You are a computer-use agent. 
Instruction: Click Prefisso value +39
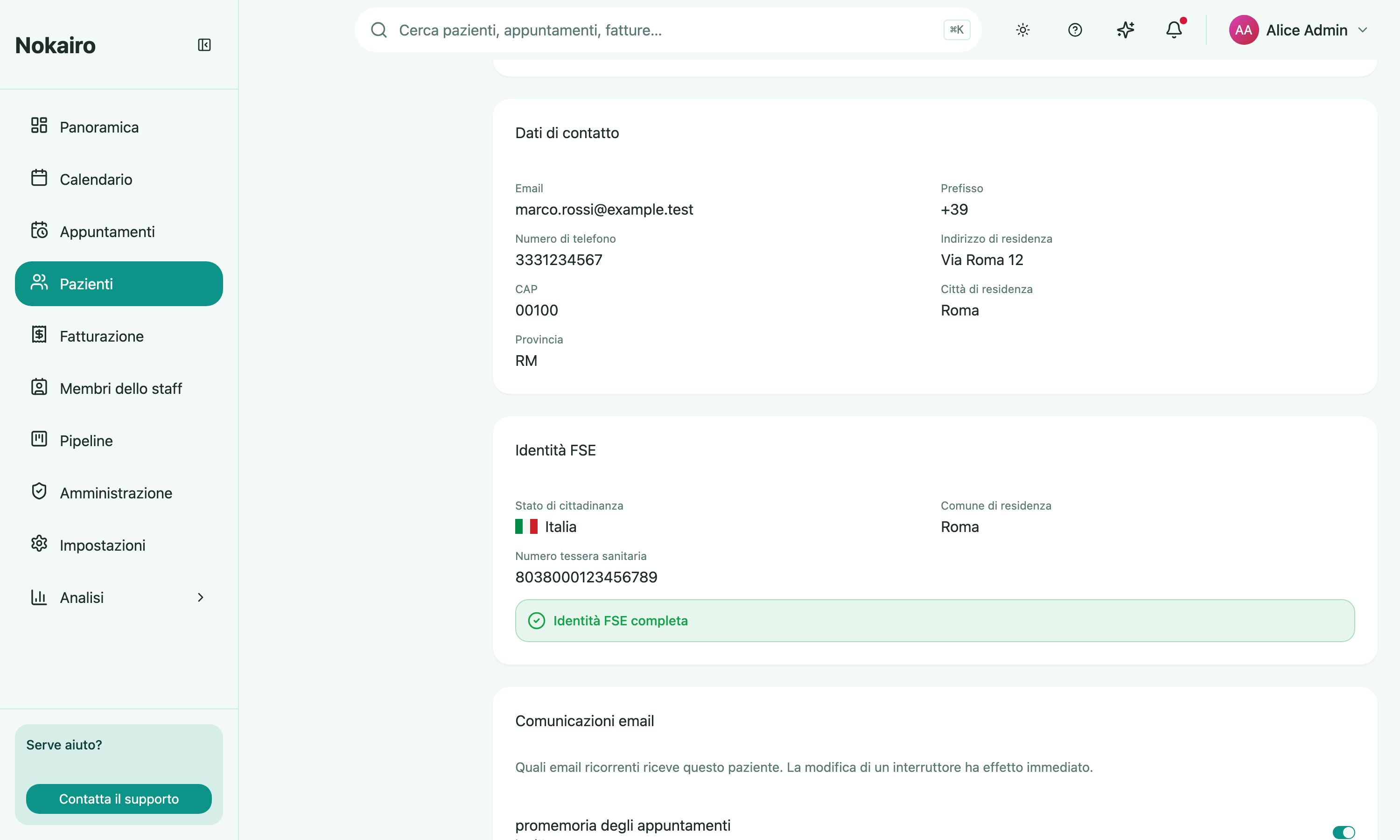(x=954, y=210)
